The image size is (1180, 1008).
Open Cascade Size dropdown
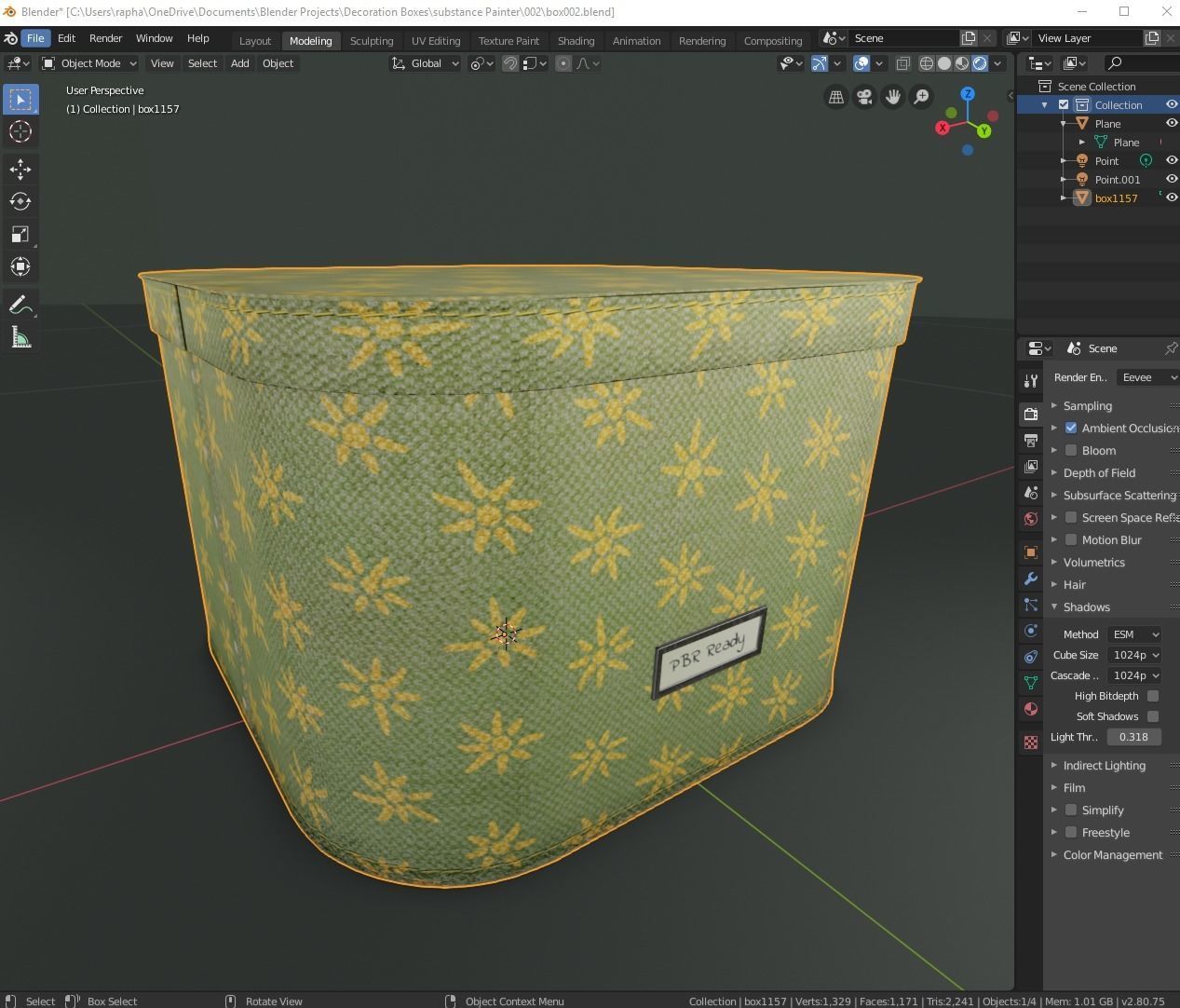tap(1134, 675)
